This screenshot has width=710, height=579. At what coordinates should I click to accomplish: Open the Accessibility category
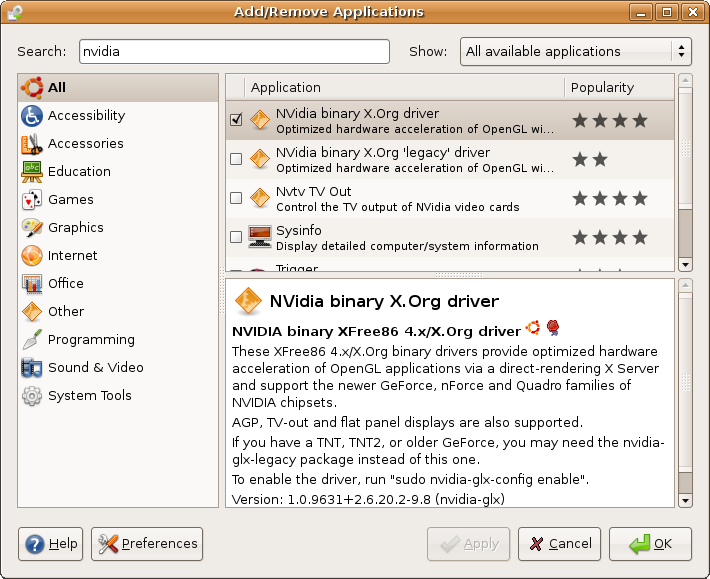(x=118, y=115)
